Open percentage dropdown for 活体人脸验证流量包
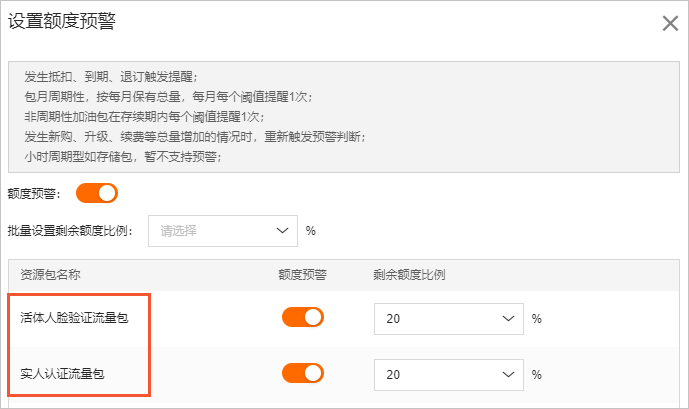The image size is (689, 409). point(449,319)
